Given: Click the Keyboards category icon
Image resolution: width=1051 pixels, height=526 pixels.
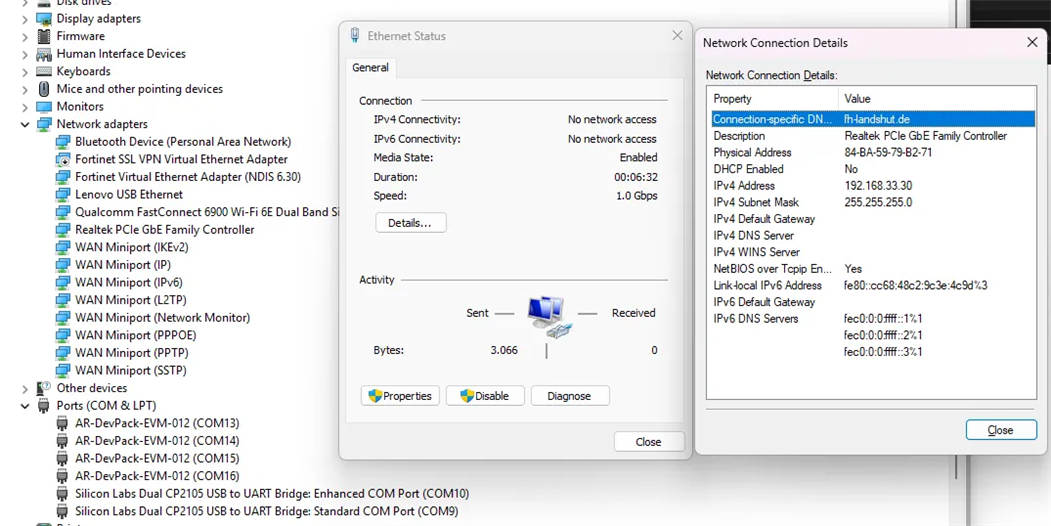Looking at the screenshot, I should 44,72.
